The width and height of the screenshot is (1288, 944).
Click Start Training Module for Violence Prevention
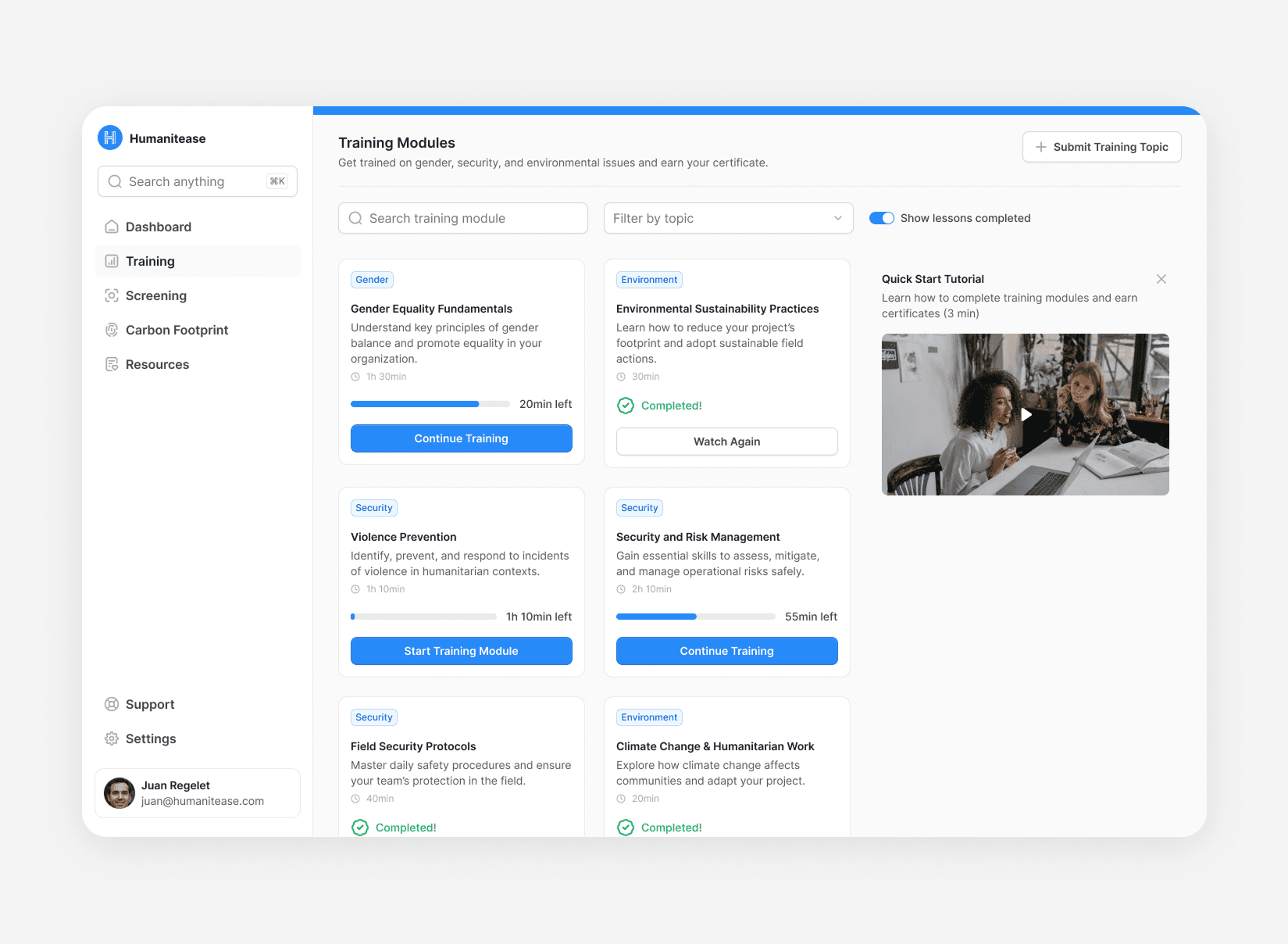(462, 651)
